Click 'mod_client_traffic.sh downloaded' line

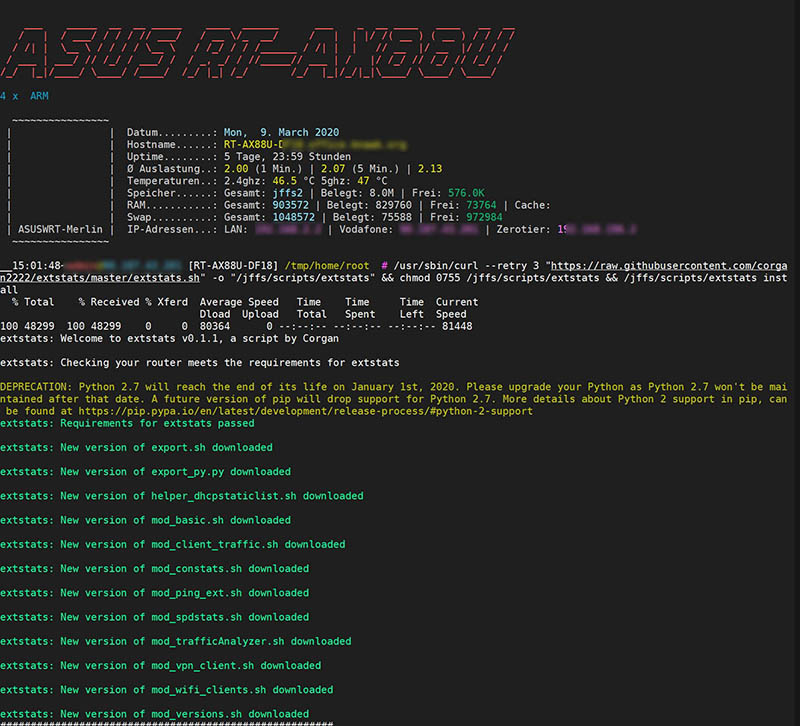tap(172, 544)
